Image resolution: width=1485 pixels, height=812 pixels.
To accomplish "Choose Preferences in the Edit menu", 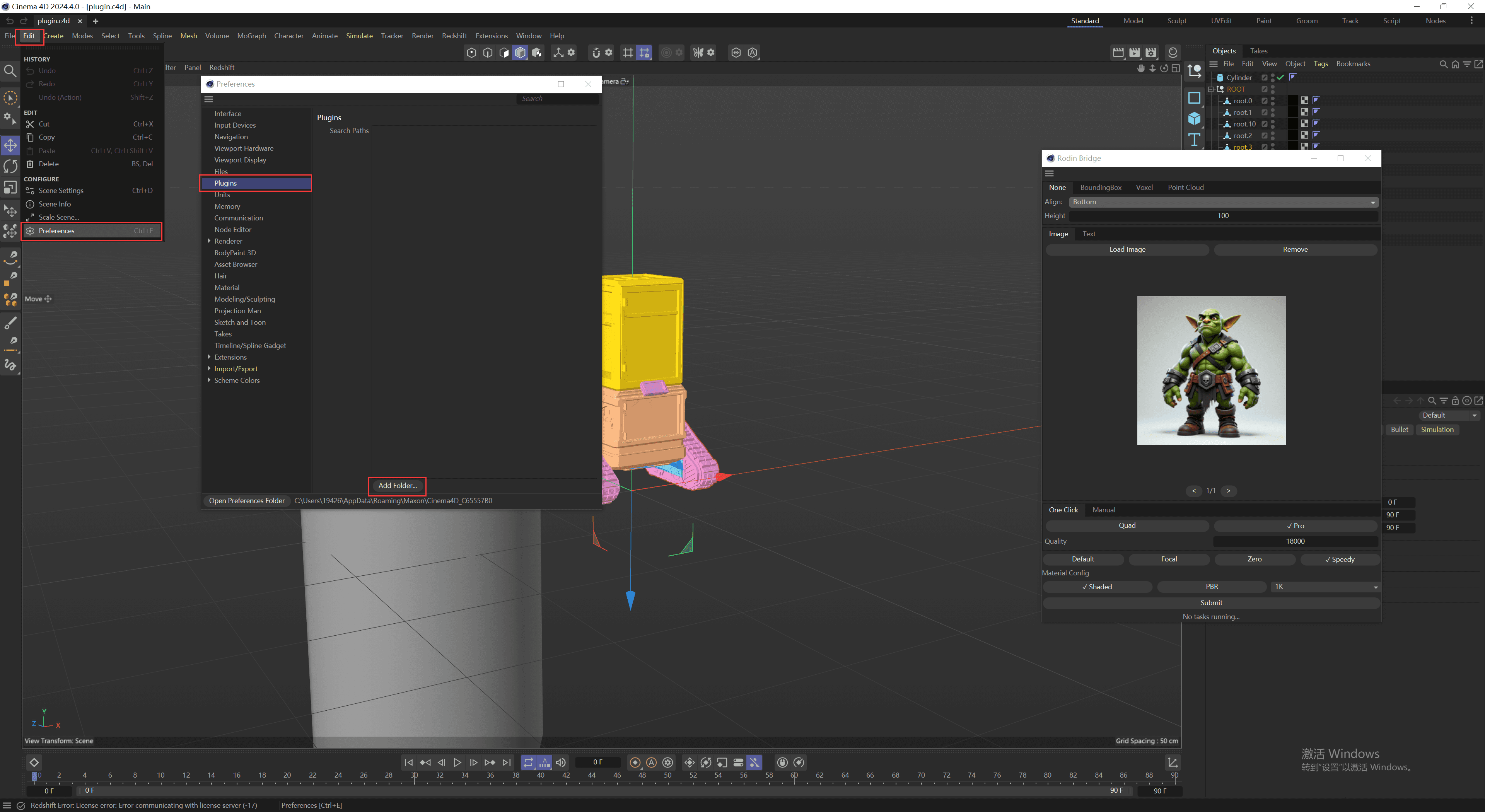I will pos(92,231).
